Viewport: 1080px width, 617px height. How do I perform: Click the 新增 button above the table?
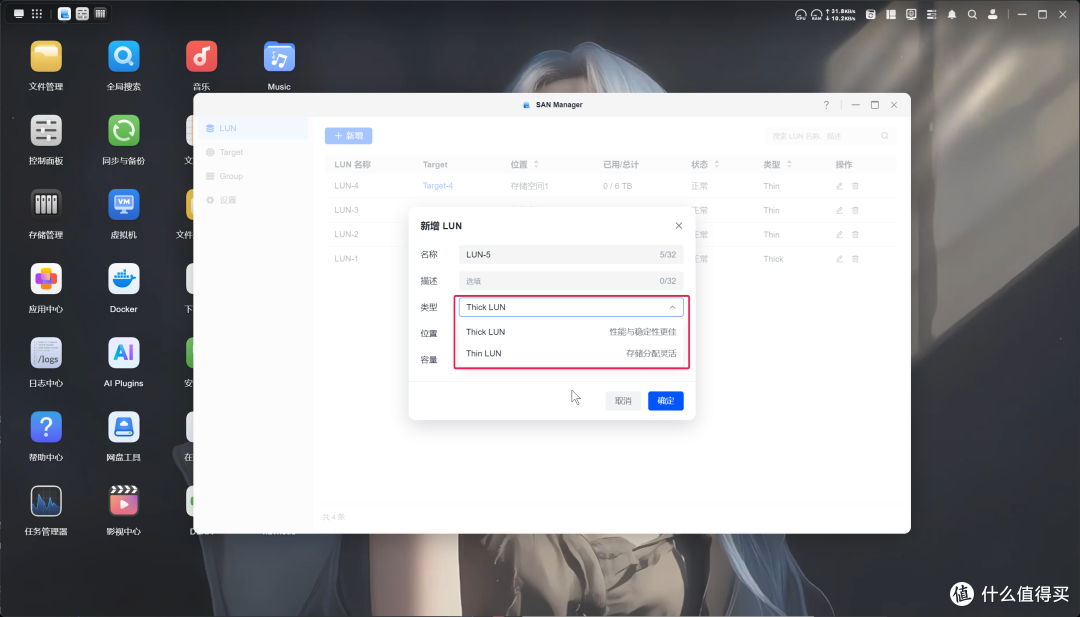pyautogui.click(x=349, y=136)
